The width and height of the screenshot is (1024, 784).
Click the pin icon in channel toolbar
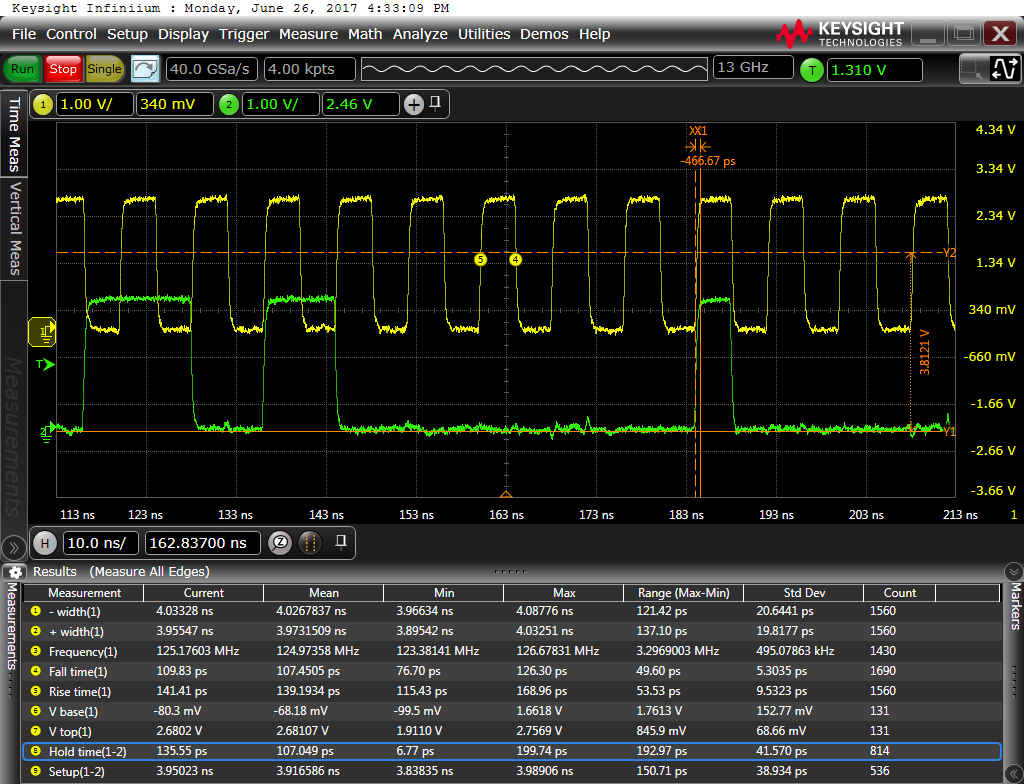435,103
